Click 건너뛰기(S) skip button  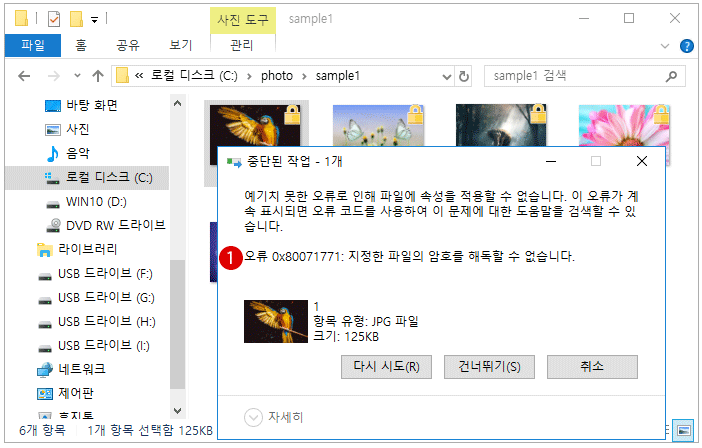point(489,367)
